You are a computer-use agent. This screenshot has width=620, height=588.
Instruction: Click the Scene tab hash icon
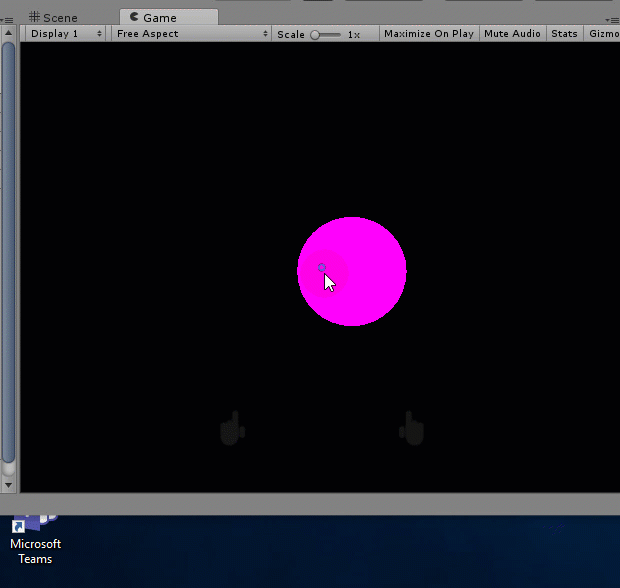(x=35, y=18)
